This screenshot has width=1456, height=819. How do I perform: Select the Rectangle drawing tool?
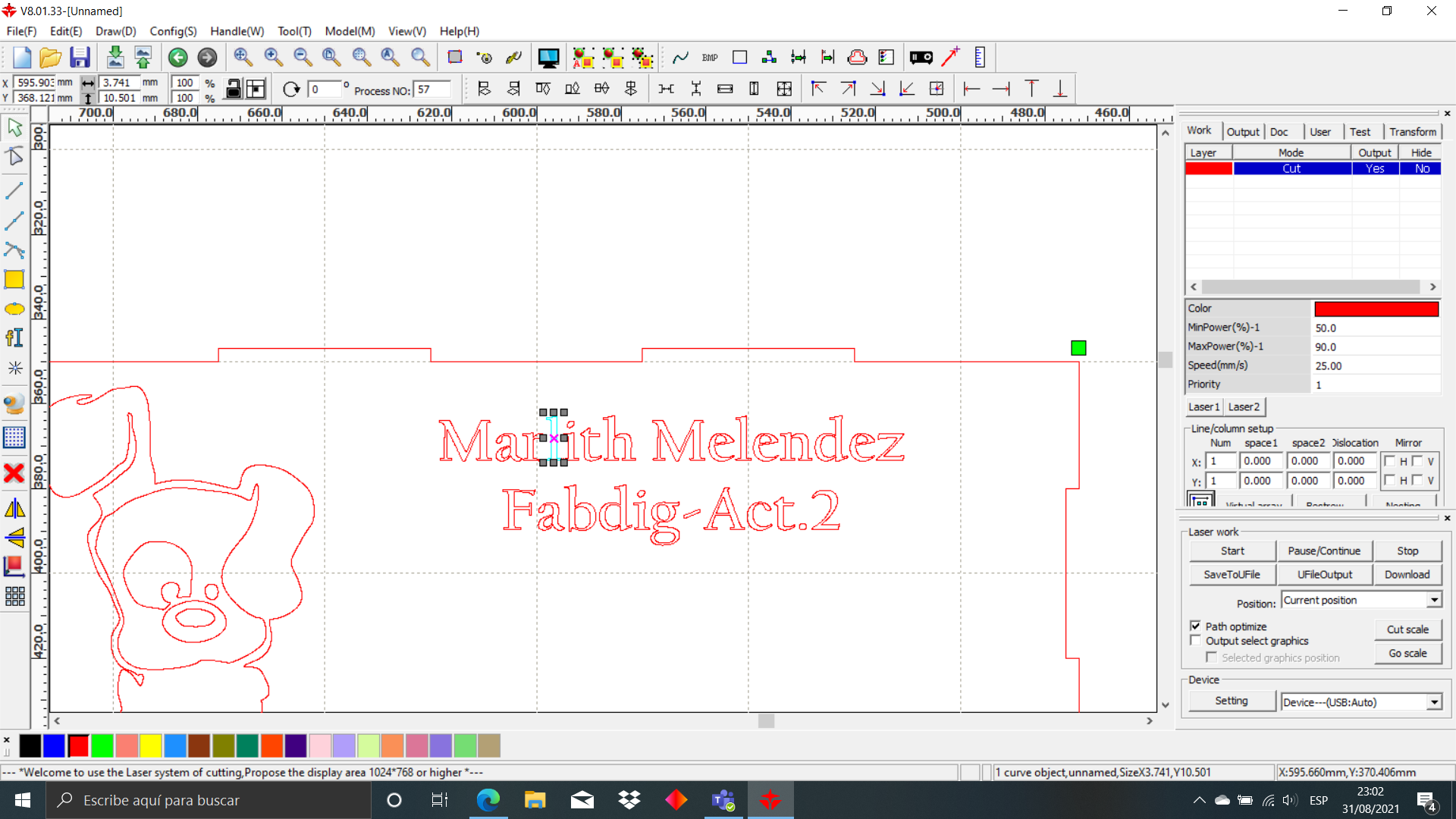point(14,279)
